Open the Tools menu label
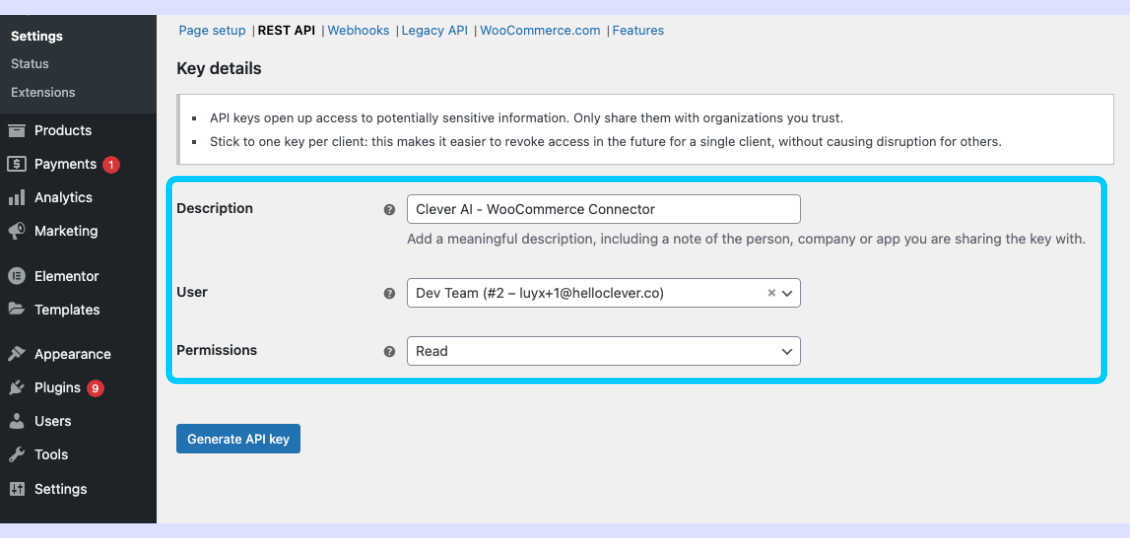 point(51,454)
